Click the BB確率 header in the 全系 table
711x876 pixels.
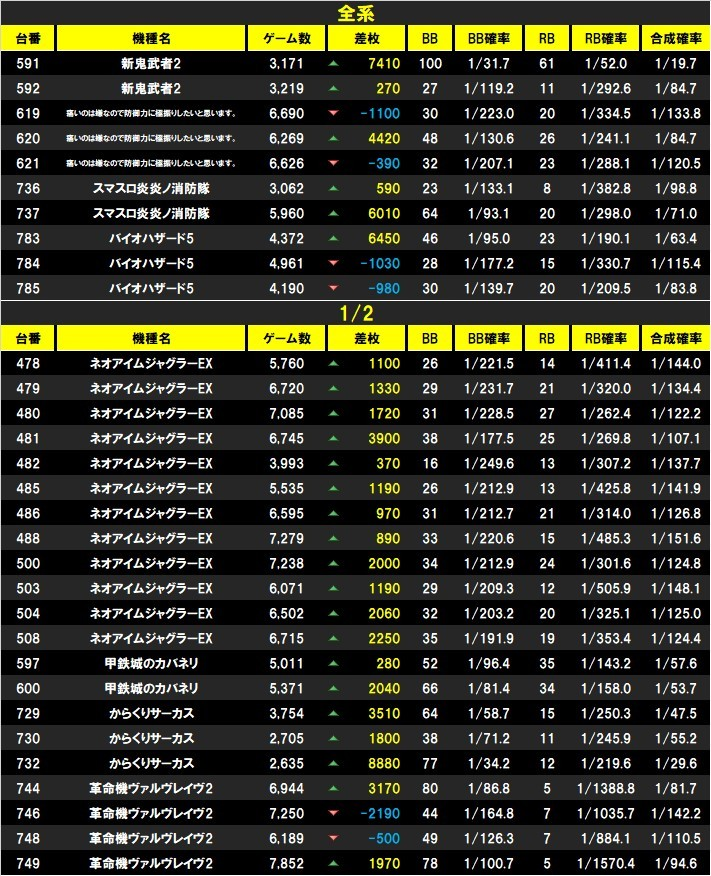tap(489, 39)
